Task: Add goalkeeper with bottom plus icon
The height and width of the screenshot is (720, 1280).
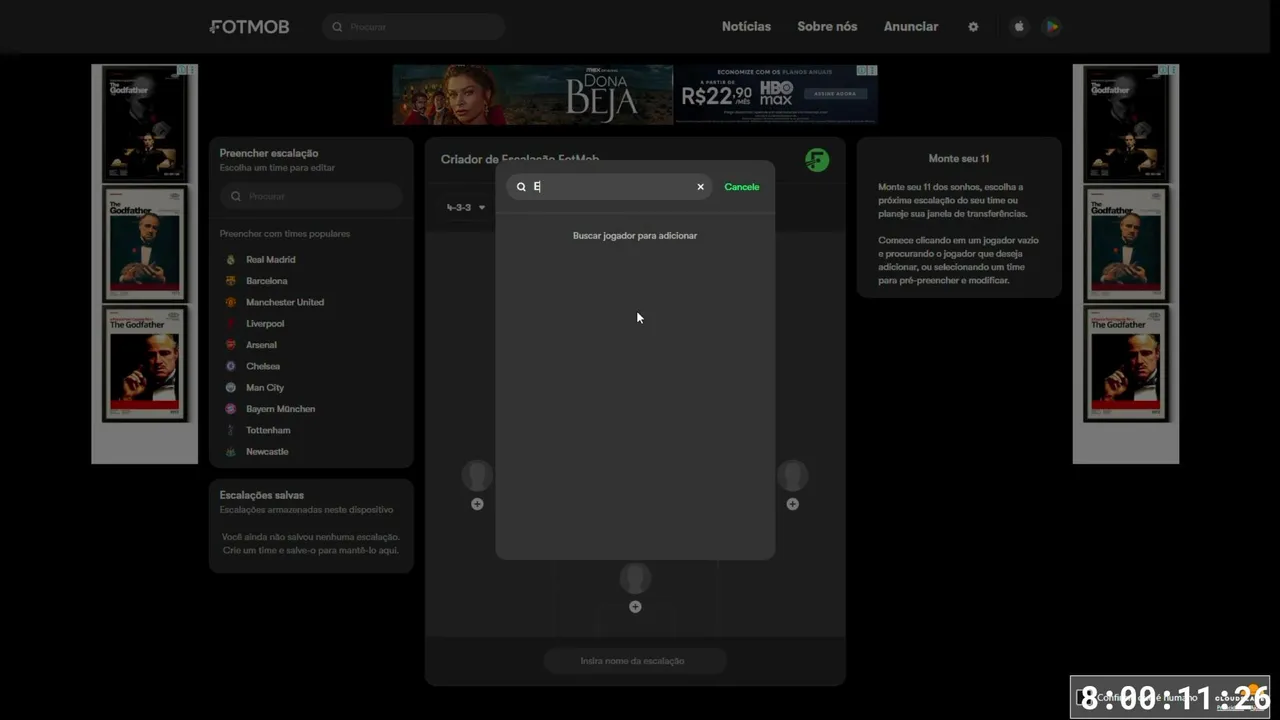Action: [x=635, y=607]
